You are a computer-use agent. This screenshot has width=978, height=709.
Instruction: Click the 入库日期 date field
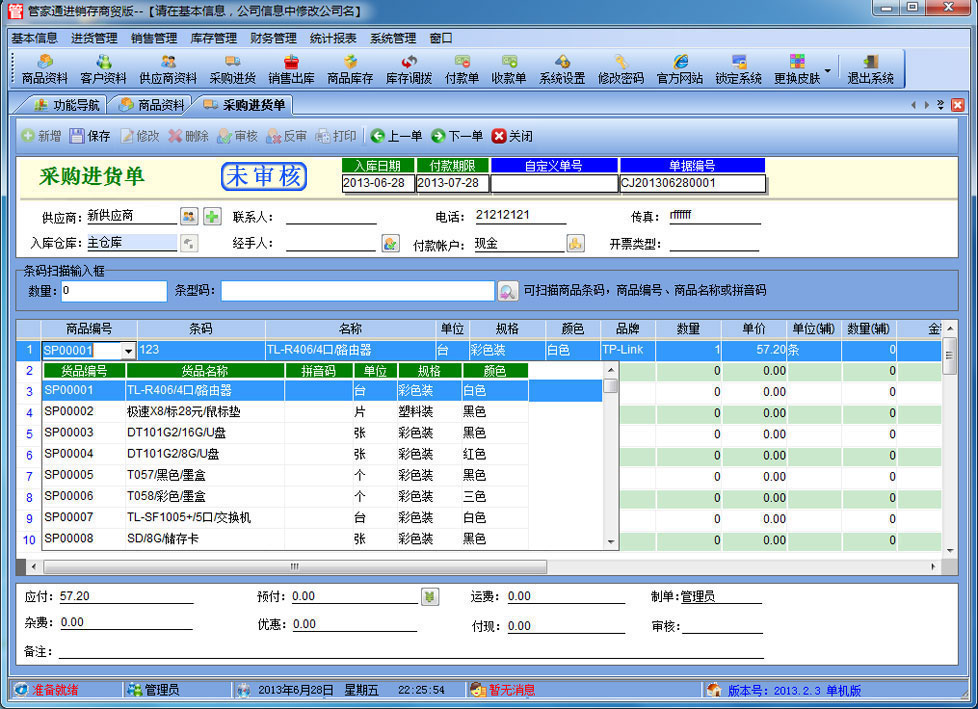click(x=377, y=184)
